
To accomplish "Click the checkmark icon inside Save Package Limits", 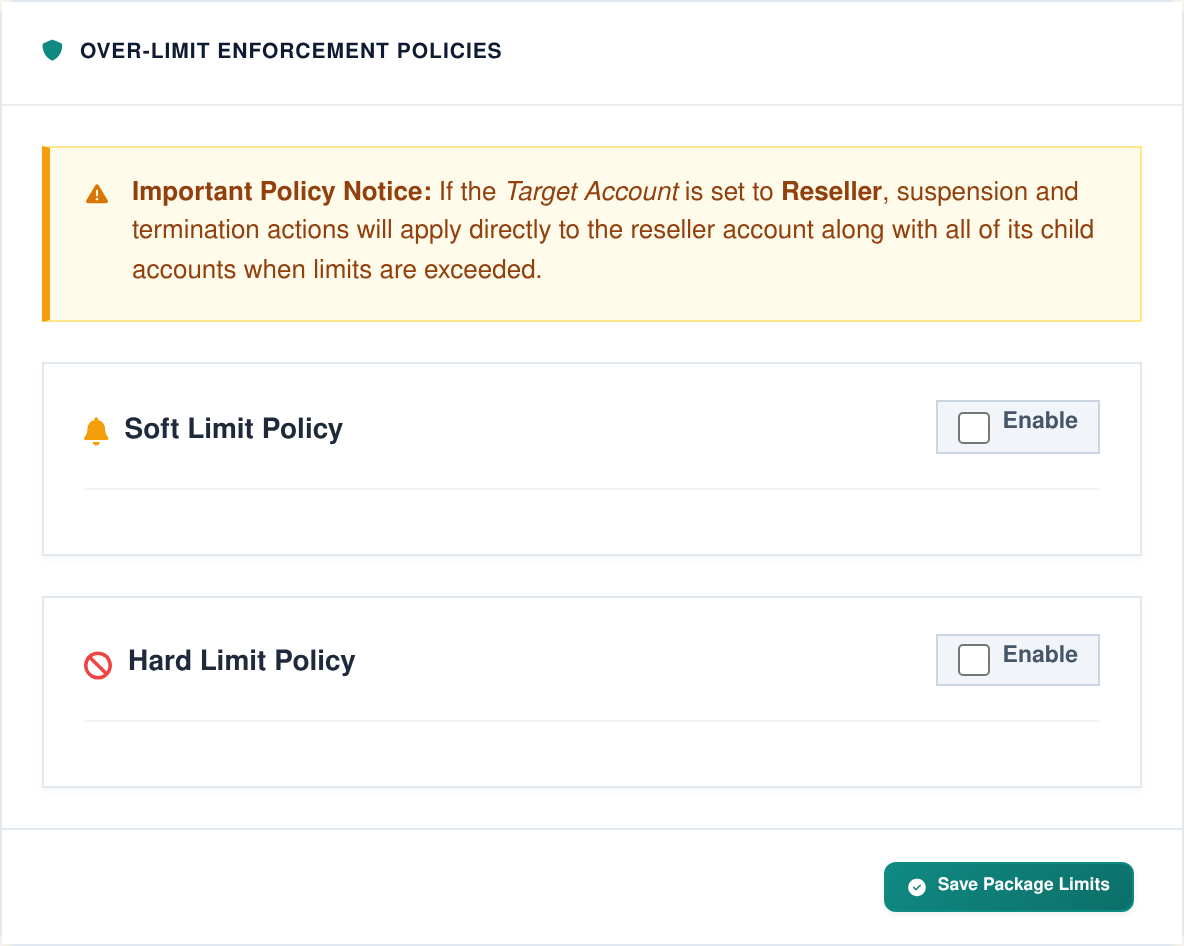I will 917,886.
